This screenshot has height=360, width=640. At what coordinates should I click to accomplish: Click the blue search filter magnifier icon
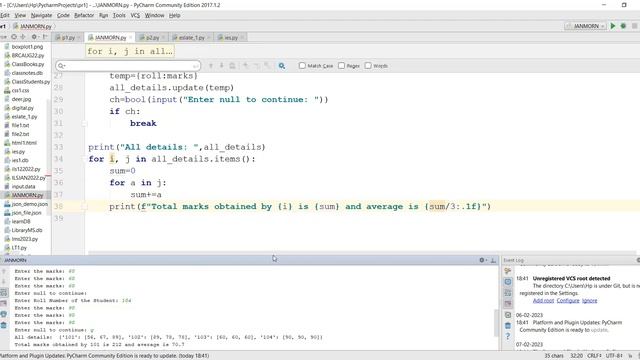[282, 66]
